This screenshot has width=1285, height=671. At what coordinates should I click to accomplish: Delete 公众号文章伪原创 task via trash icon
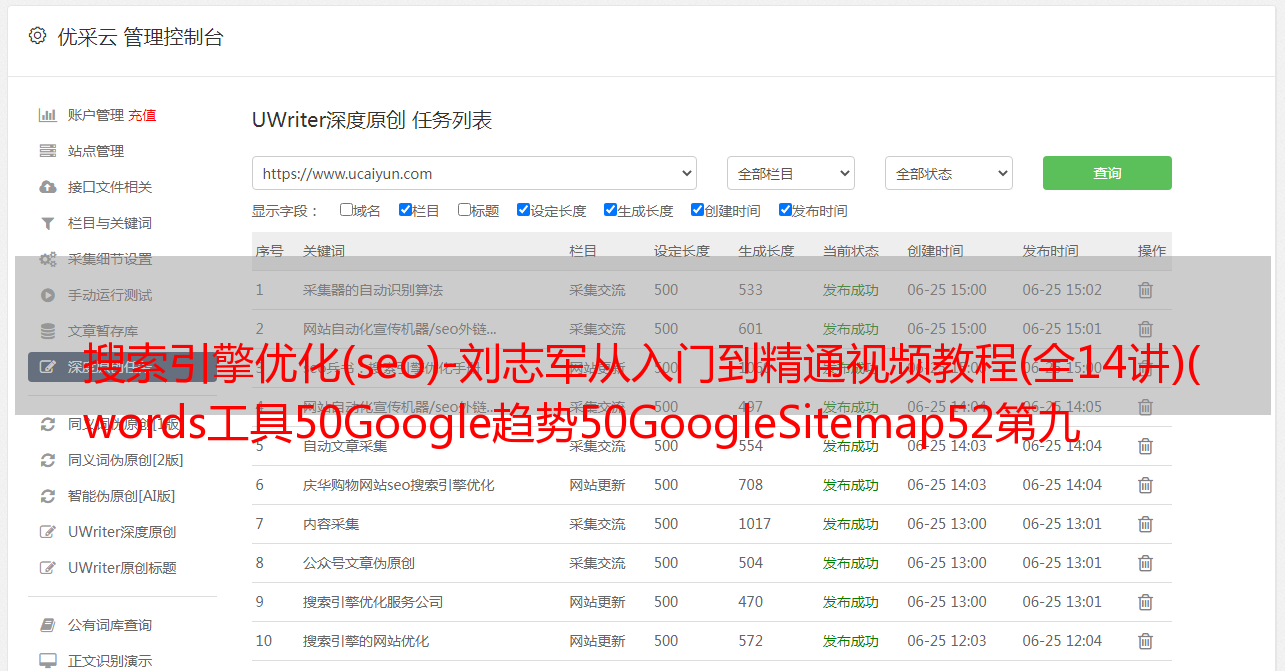point(1146,563)
